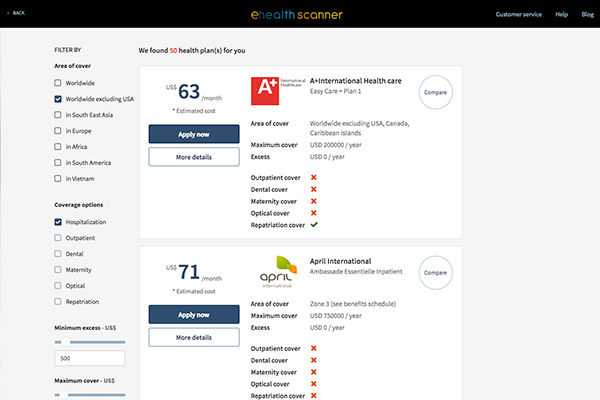Click A+International Health care plan title

pyautogui.click(x=355, y=81)
